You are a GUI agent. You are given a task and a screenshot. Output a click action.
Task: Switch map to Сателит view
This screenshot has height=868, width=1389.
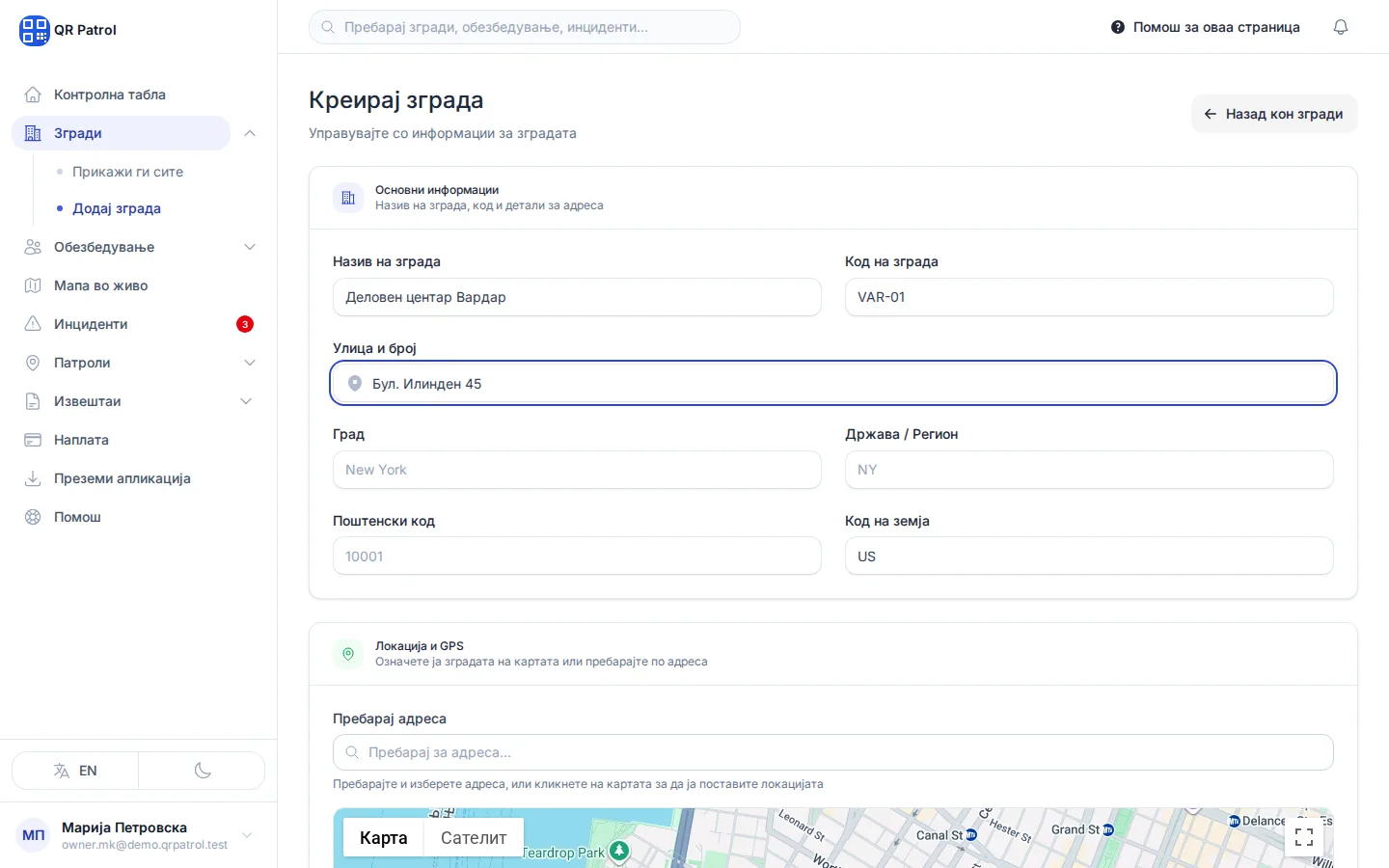(474, 838)
